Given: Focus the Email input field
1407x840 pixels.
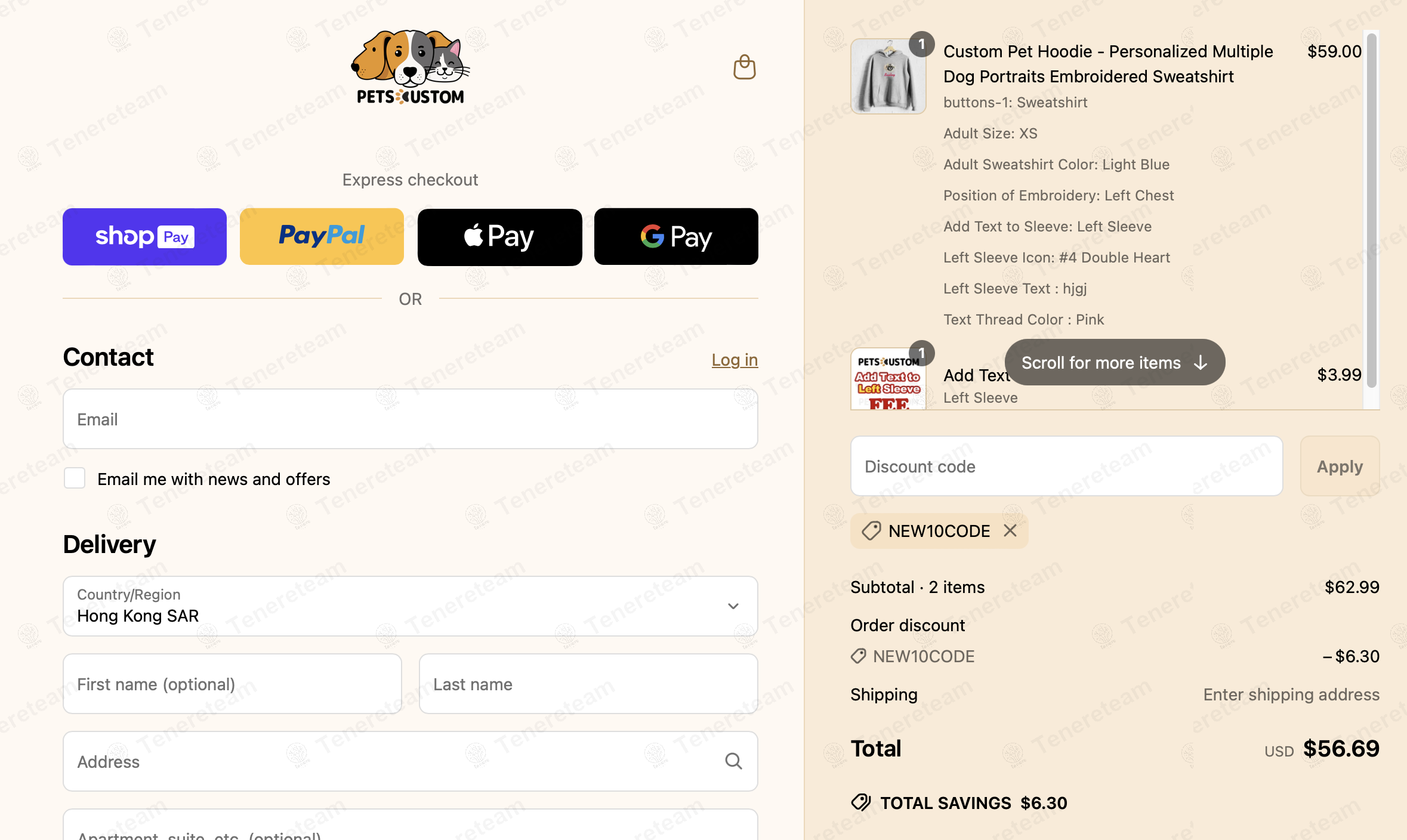Looking at the screenshot, I should (411, 419).
